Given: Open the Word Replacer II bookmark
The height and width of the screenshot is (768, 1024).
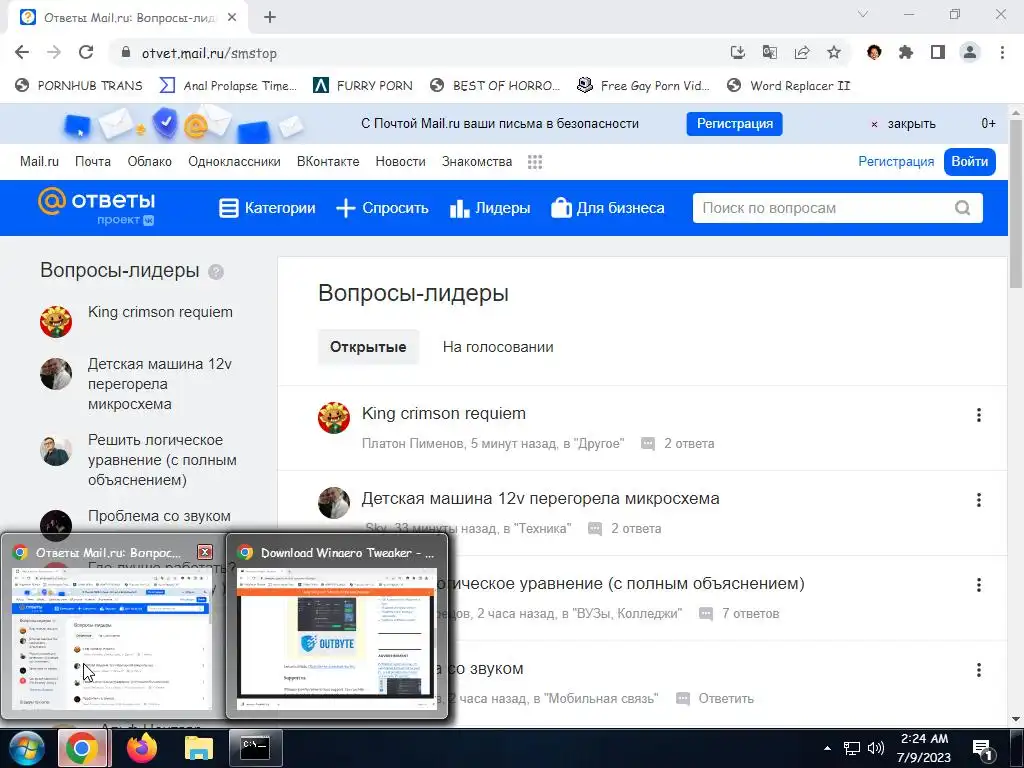Looking at the screenshot, I should tap(788, 86).
